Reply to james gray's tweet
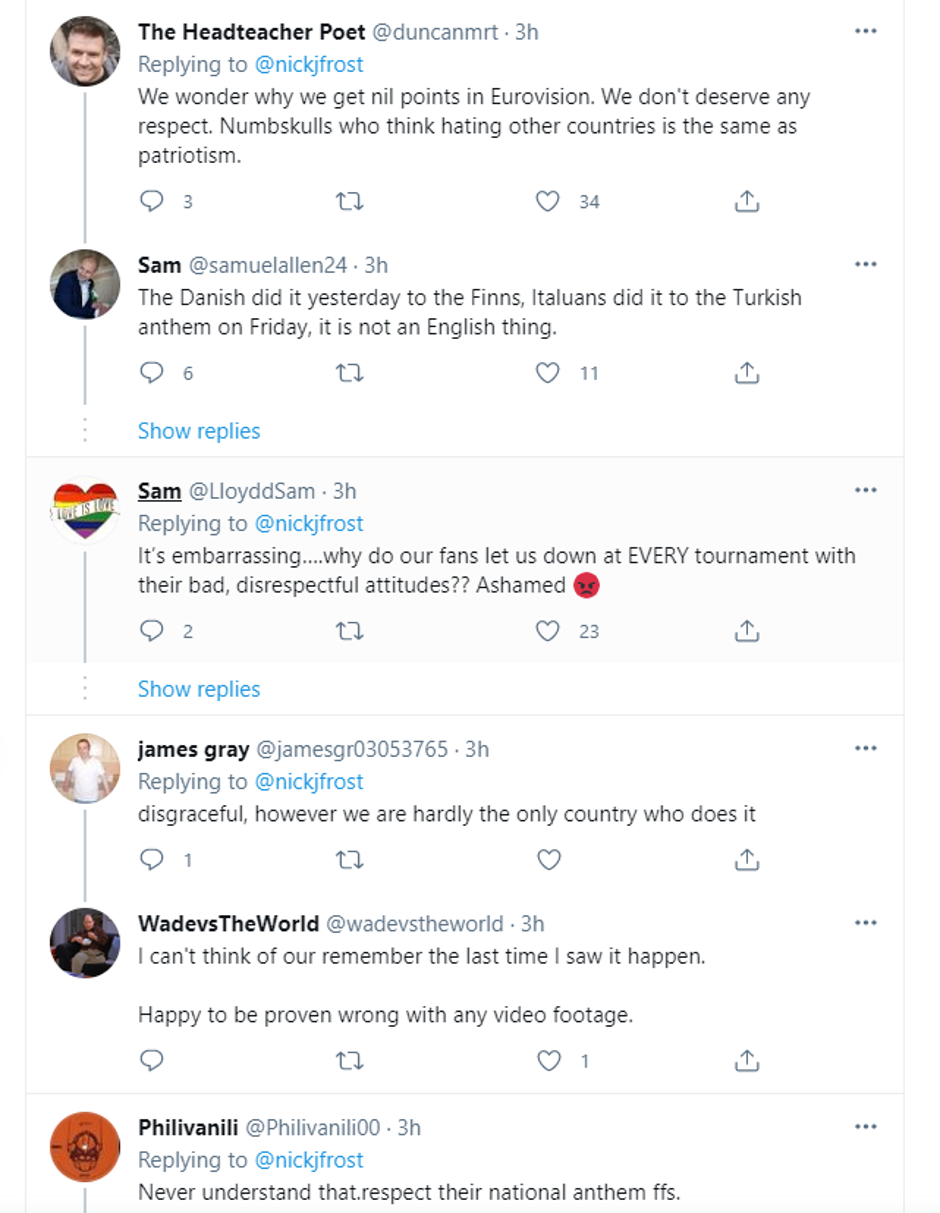 (x=151, y=859)
